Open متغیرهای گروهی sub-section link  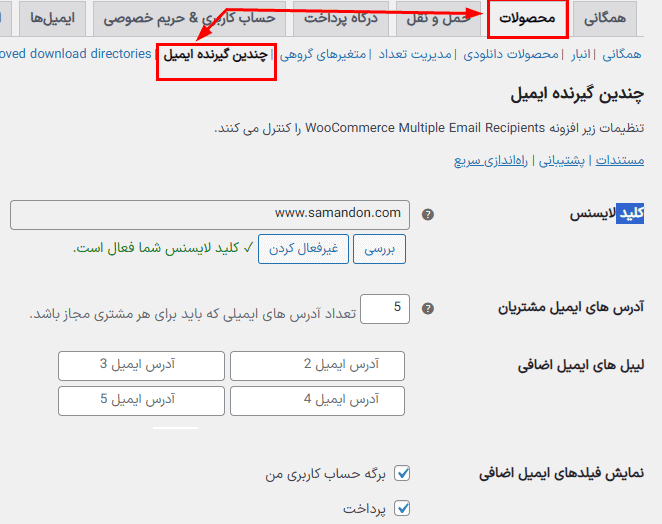pyautogui.click(x=323, y=54)
